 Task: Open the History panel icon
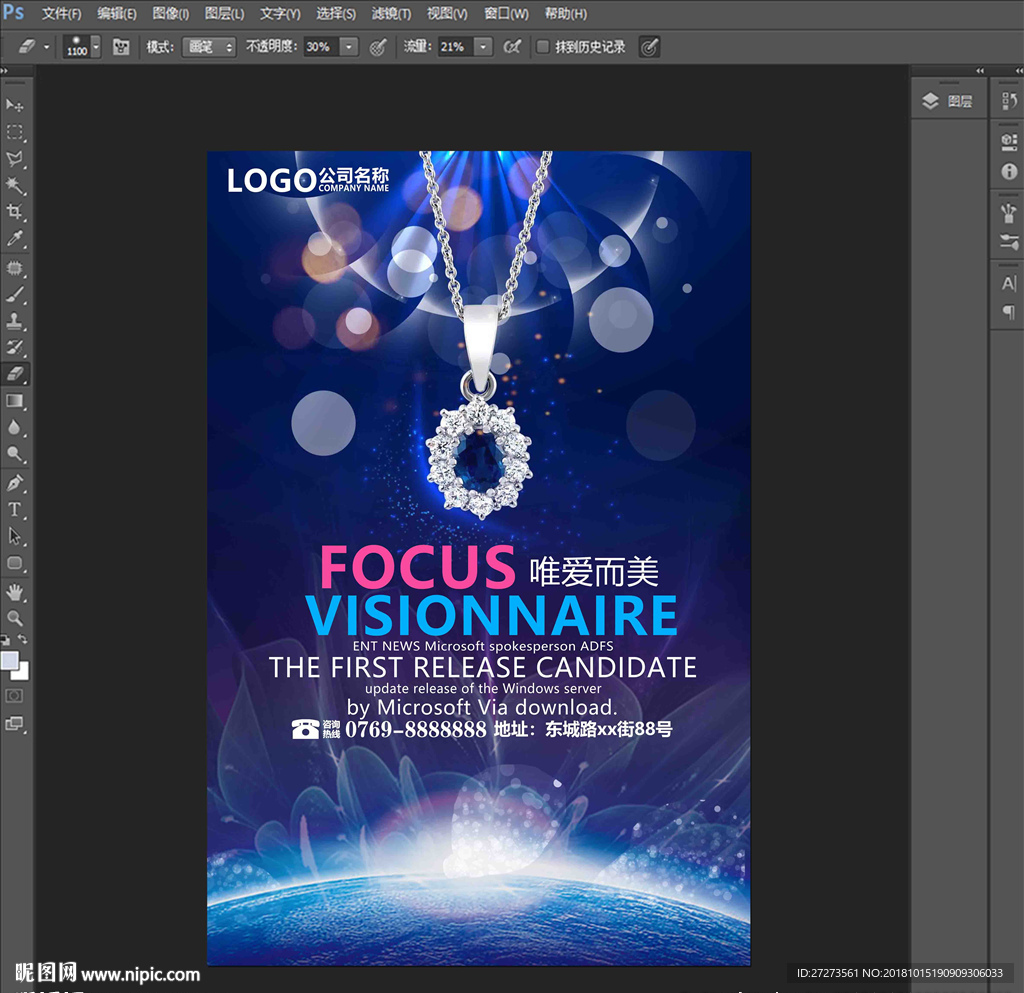tap(1009, 101)
